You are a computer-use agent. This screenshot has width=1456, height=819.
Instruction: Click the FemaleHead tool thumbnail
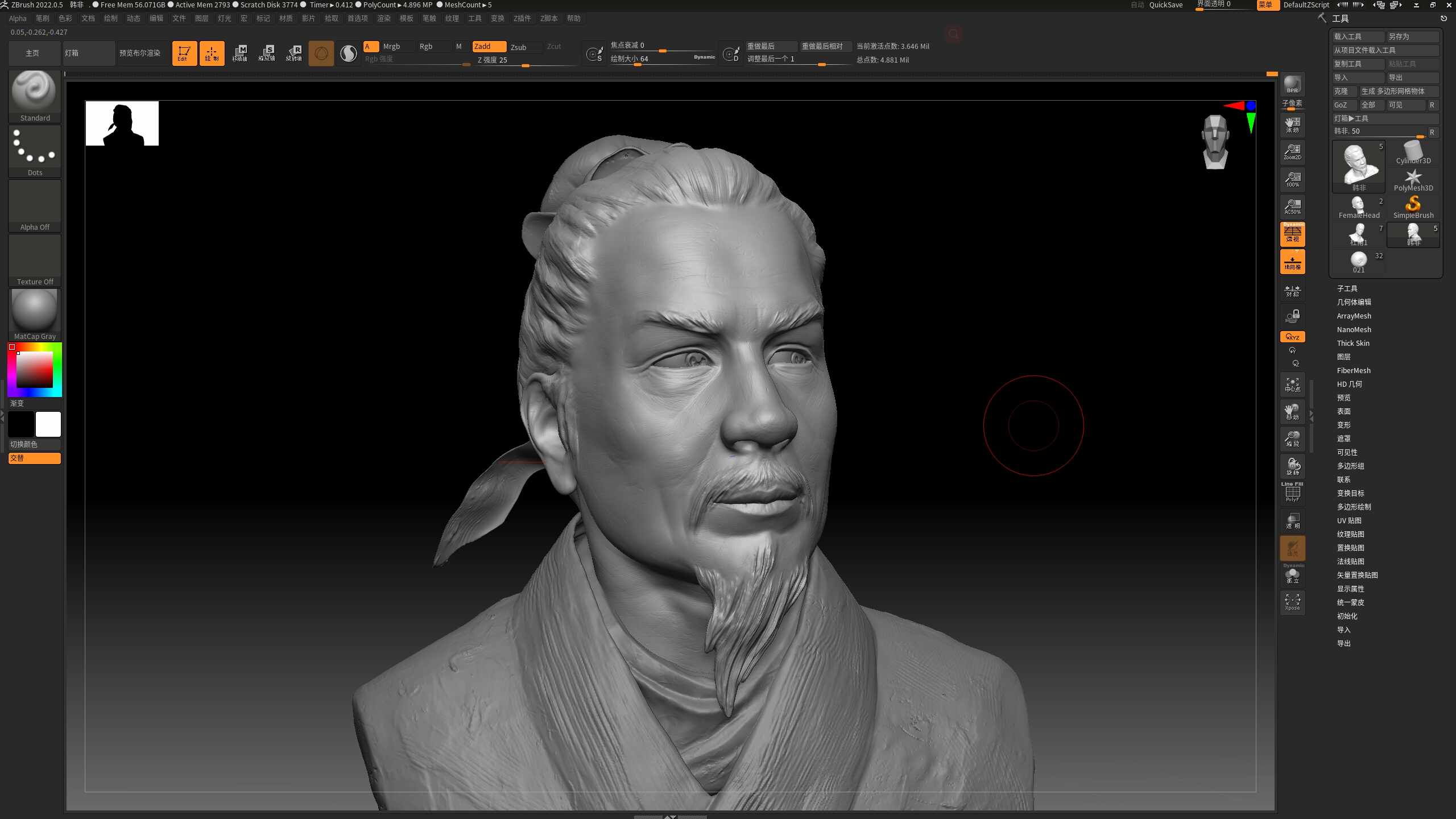tap(1359, 207)
